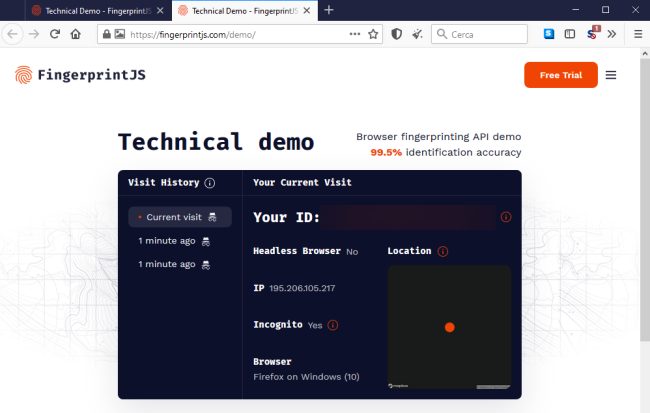Viewport: 650px width, 413px height.
Task: Open the FingerprintJS hamburger menu
Action: 611,75
